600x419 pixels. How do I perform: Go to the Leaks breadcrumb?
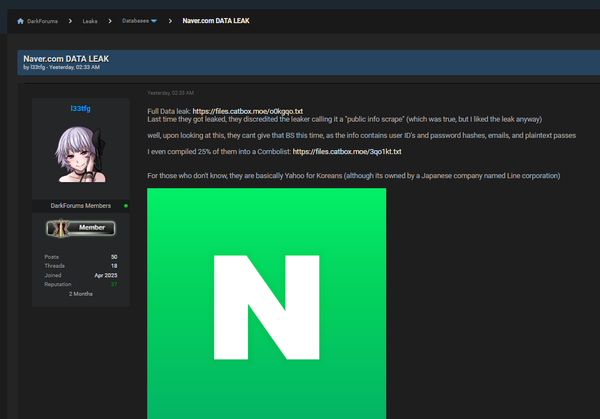click(x=90, y=21)
